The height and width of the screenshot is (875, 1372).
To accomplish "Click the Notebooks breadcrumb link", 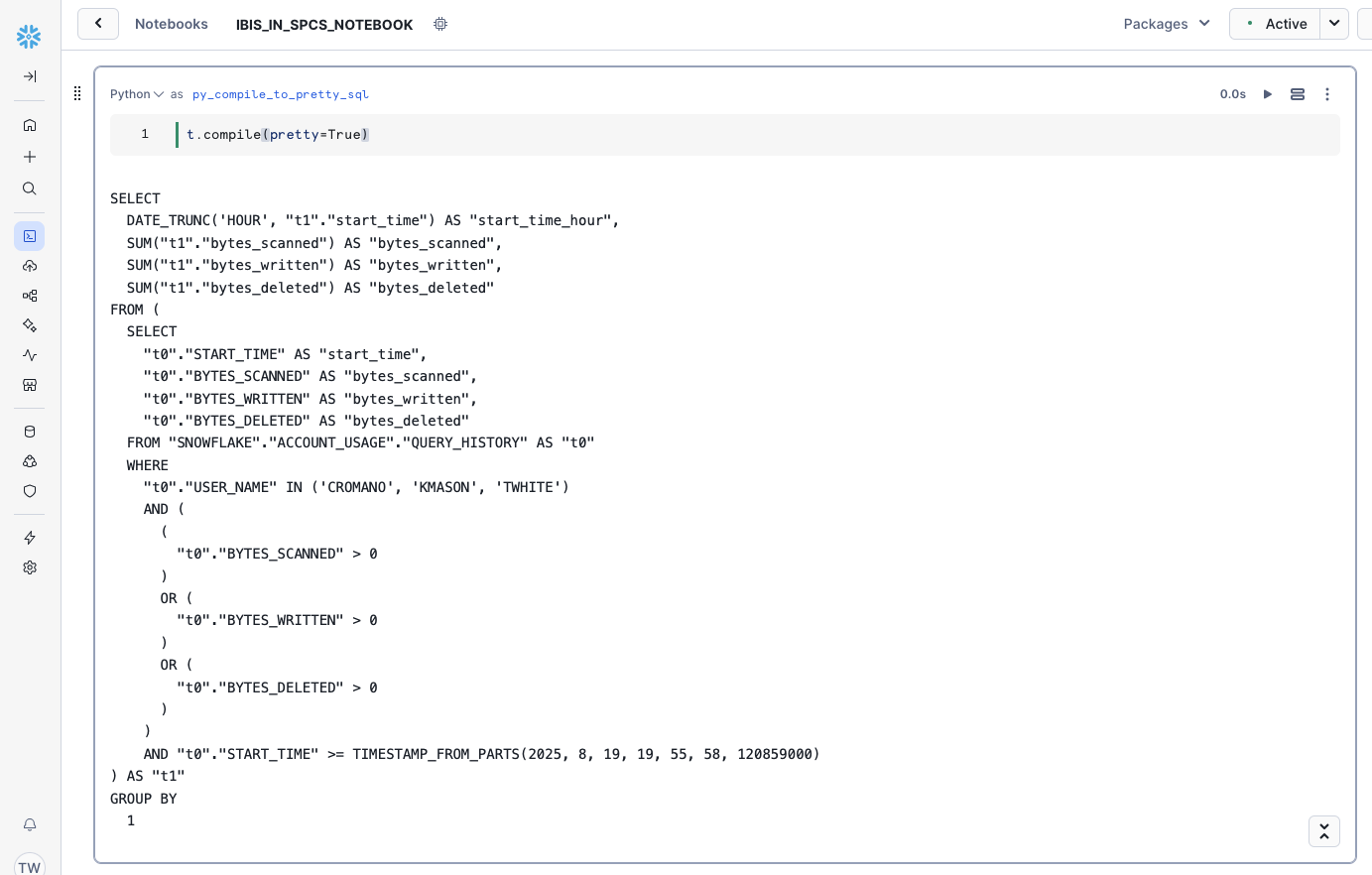I will pyautogui.click(x=172, y=24).
